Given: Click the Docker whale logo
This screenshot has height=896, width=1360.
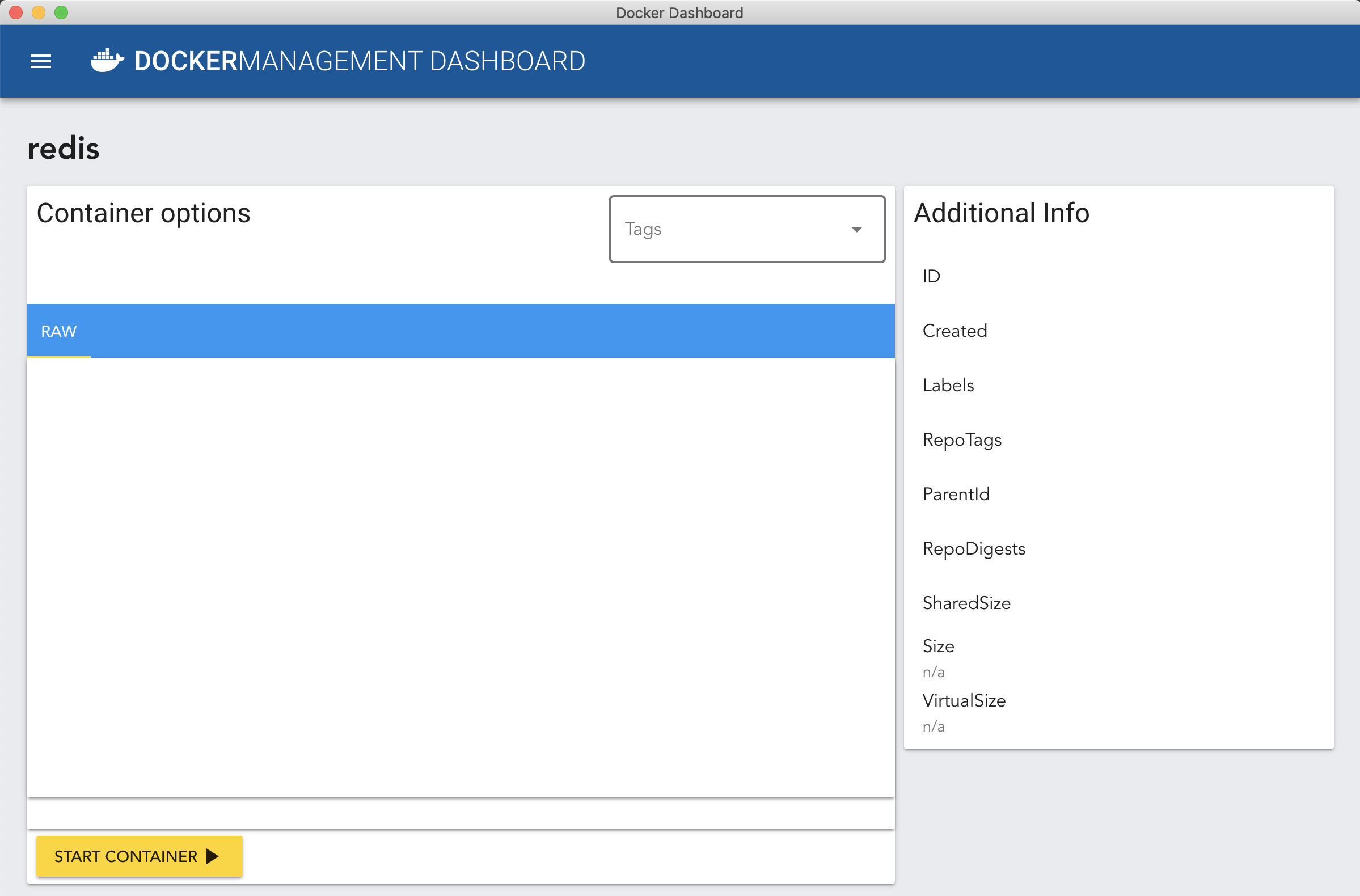Looking at the screenshot, I should click(107, 61).
